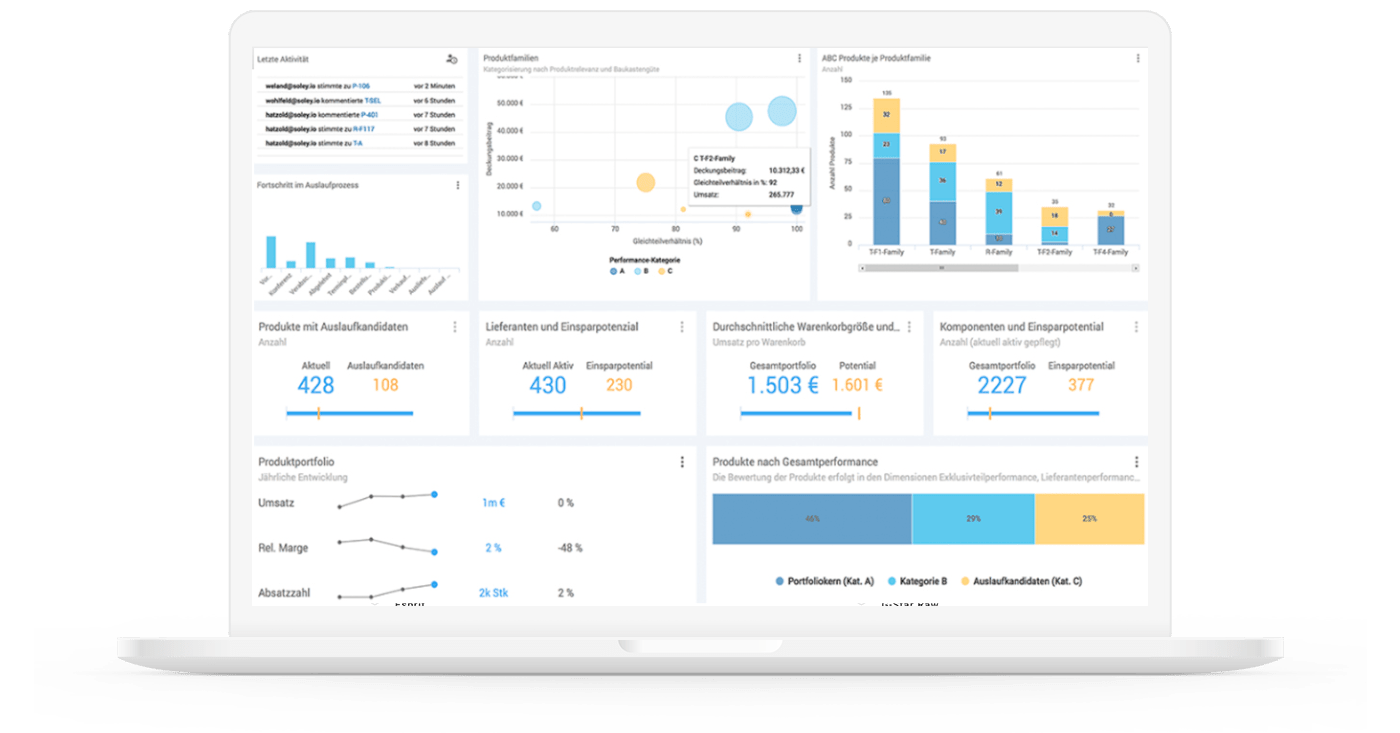1400x733 pixels.
Task: Open the ABC Produkte je Produktfamilie options menu
Action: point(1137,58)
